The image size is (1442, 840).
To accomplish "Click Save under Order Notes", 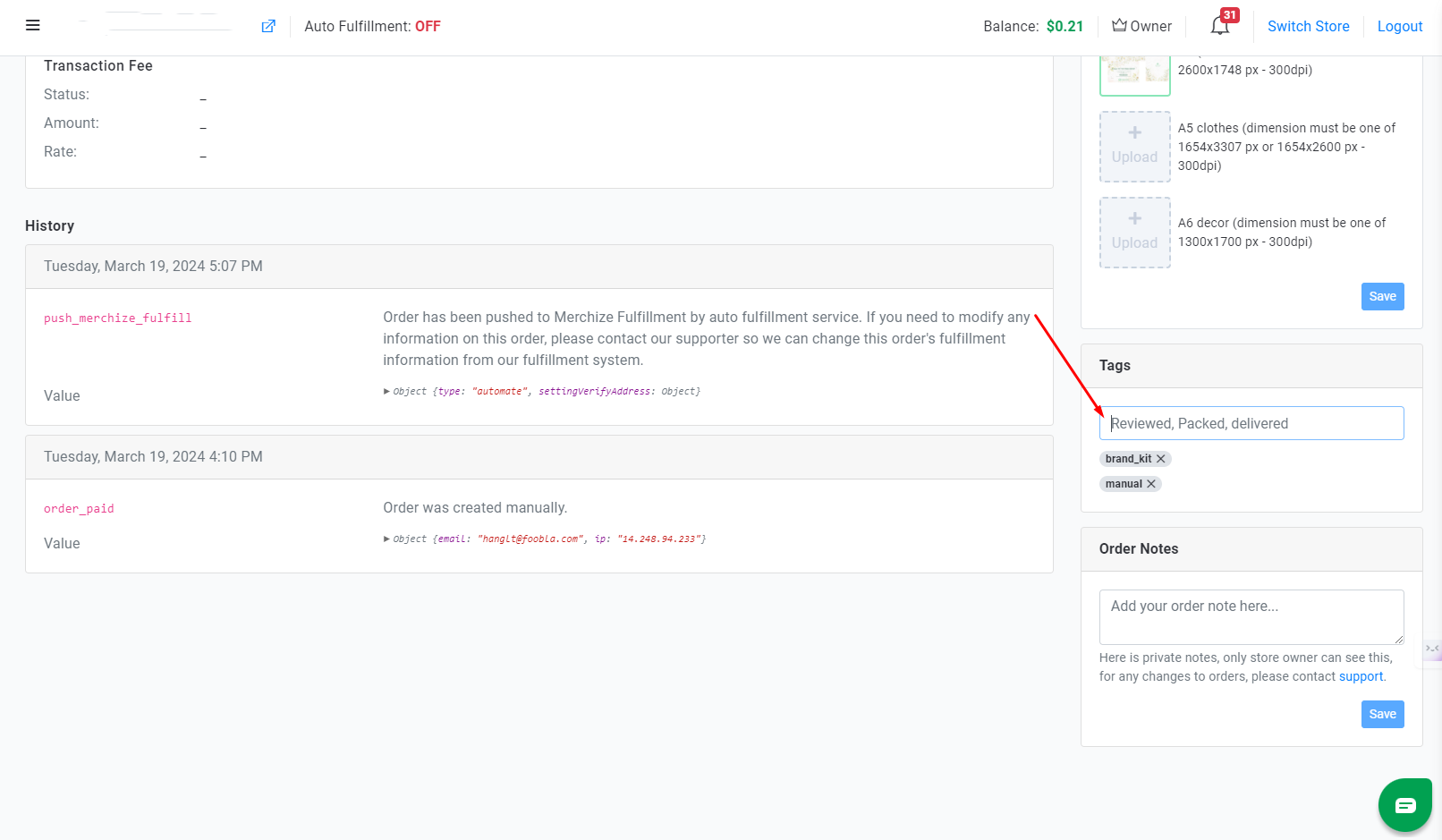I will (1382, 714).
